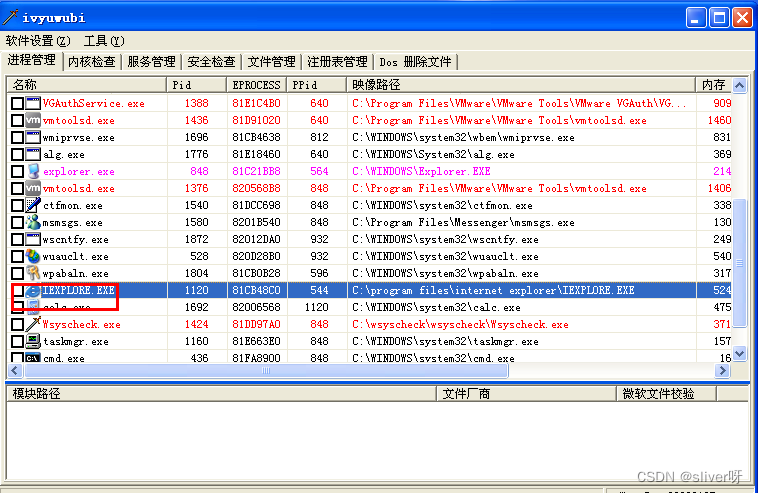Image resolution: width=758 pixels, height=493 pixels.
Task: Click the msmsgs.exe Messenger icon
Action: click(33, 222)
